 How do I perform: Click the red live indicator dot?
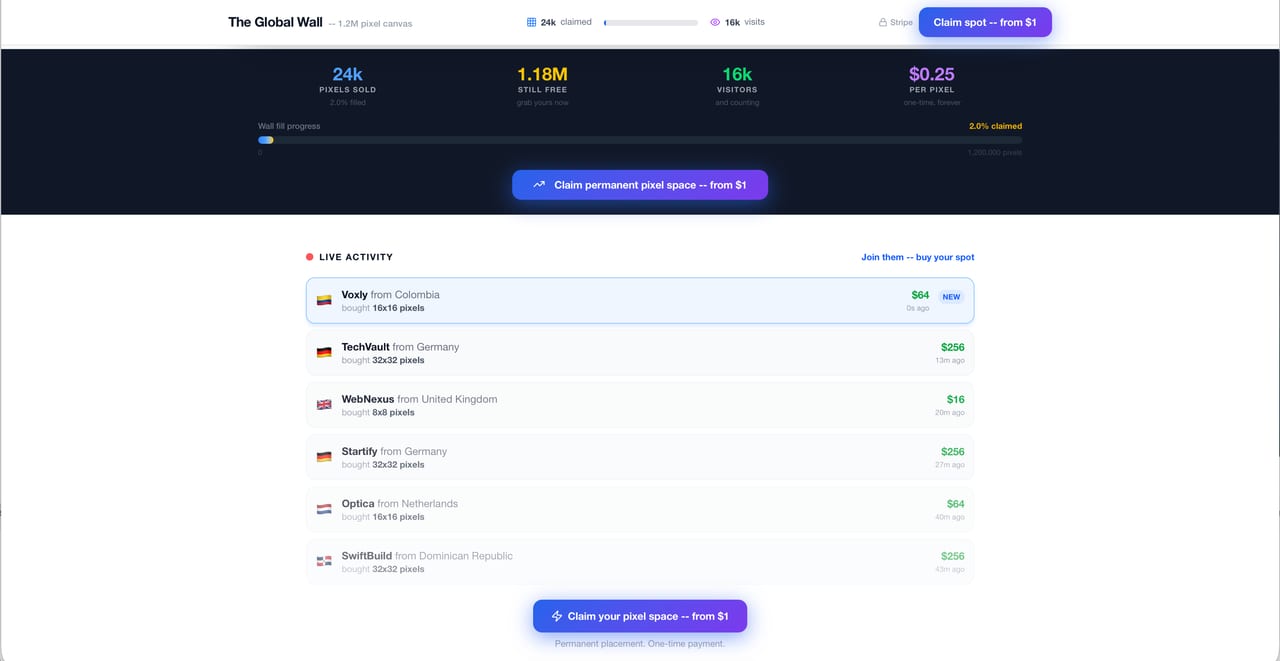[x=310, y=257]
